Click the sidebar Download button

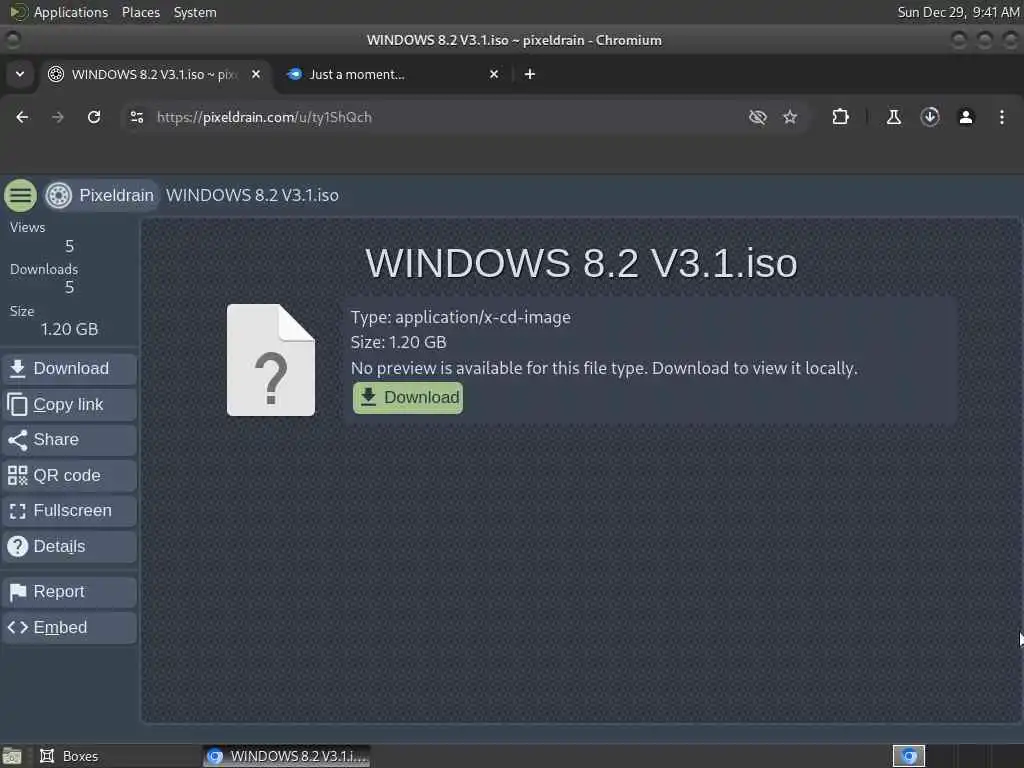pyautogui.click(x=69, y=369)
